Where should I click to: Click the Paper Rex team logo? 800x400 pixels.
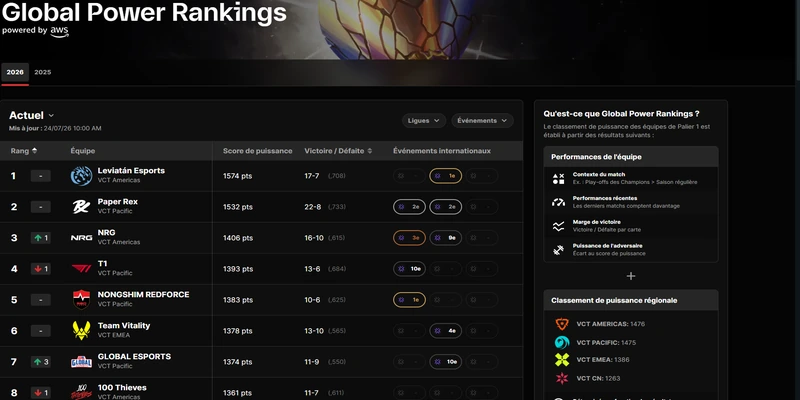coord(81,207)
